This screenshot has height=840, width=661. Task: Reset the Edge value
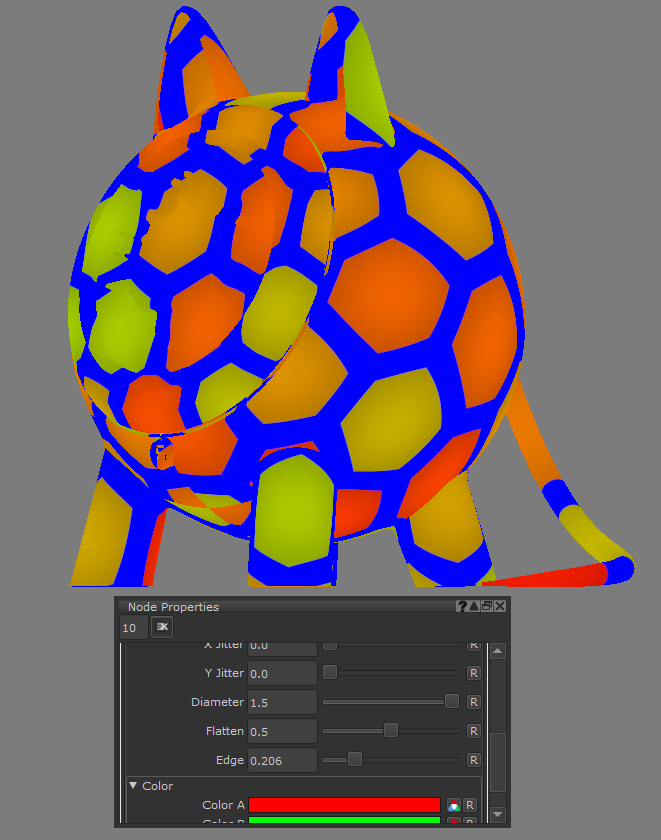(474, 760)
